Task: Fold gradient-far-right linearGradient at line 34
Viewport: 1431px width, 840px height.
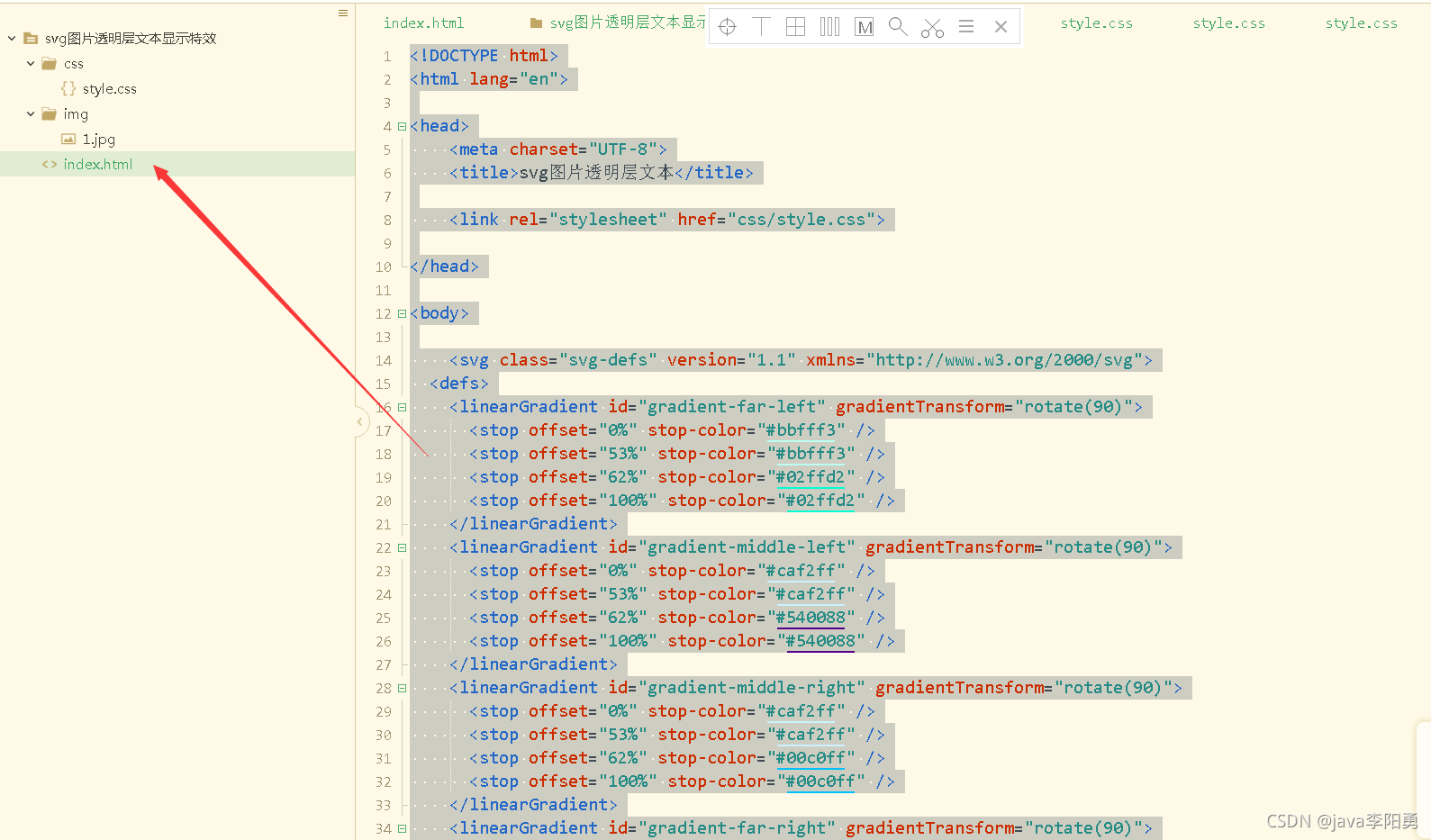Action: pyautogui.click(x=402, y=829)
